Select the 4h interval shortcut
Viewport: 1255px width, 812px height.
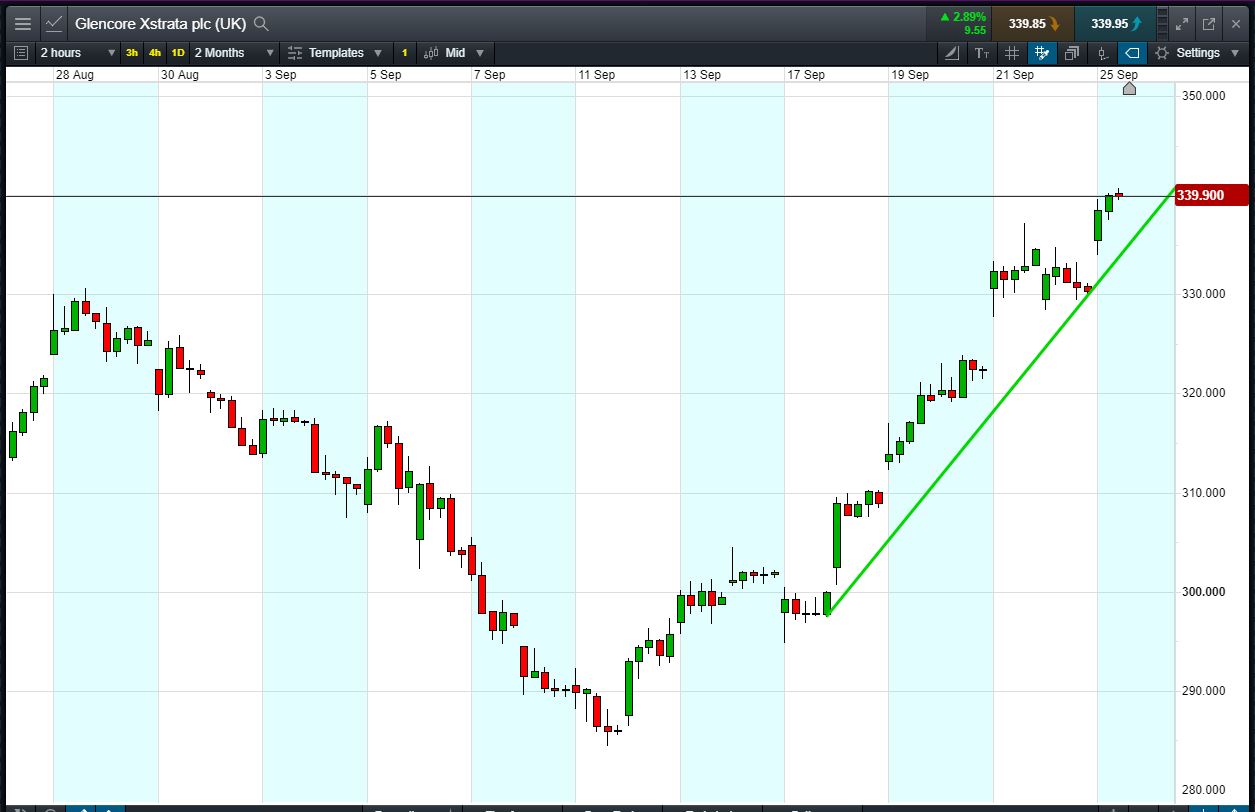pyautogui.click(x=155, y=53)
